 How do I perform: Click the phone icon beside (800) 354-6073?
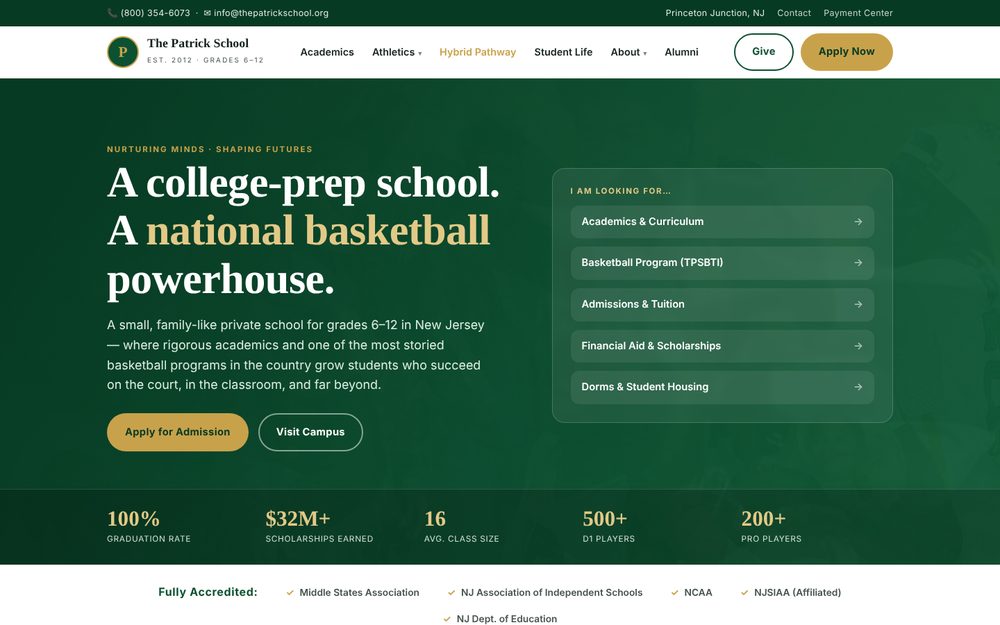pos(112,13)
